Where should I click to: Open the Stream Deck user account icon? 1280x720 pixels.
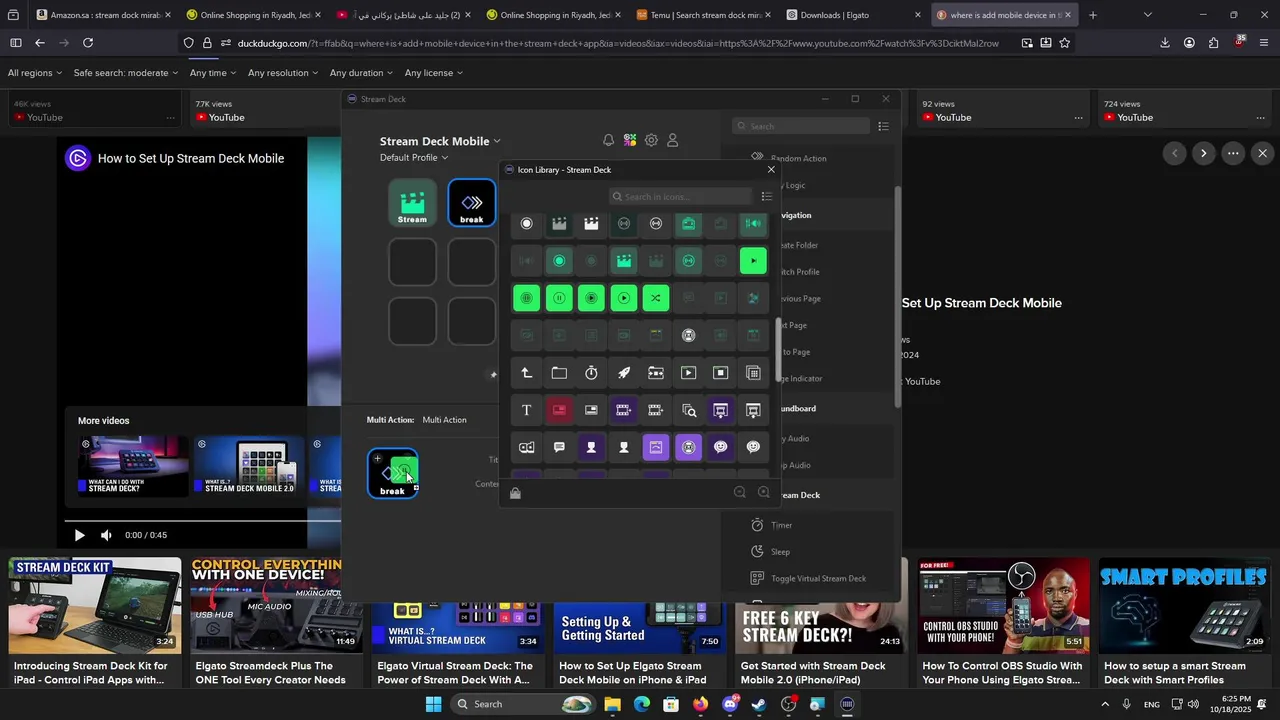pos(673,141)
